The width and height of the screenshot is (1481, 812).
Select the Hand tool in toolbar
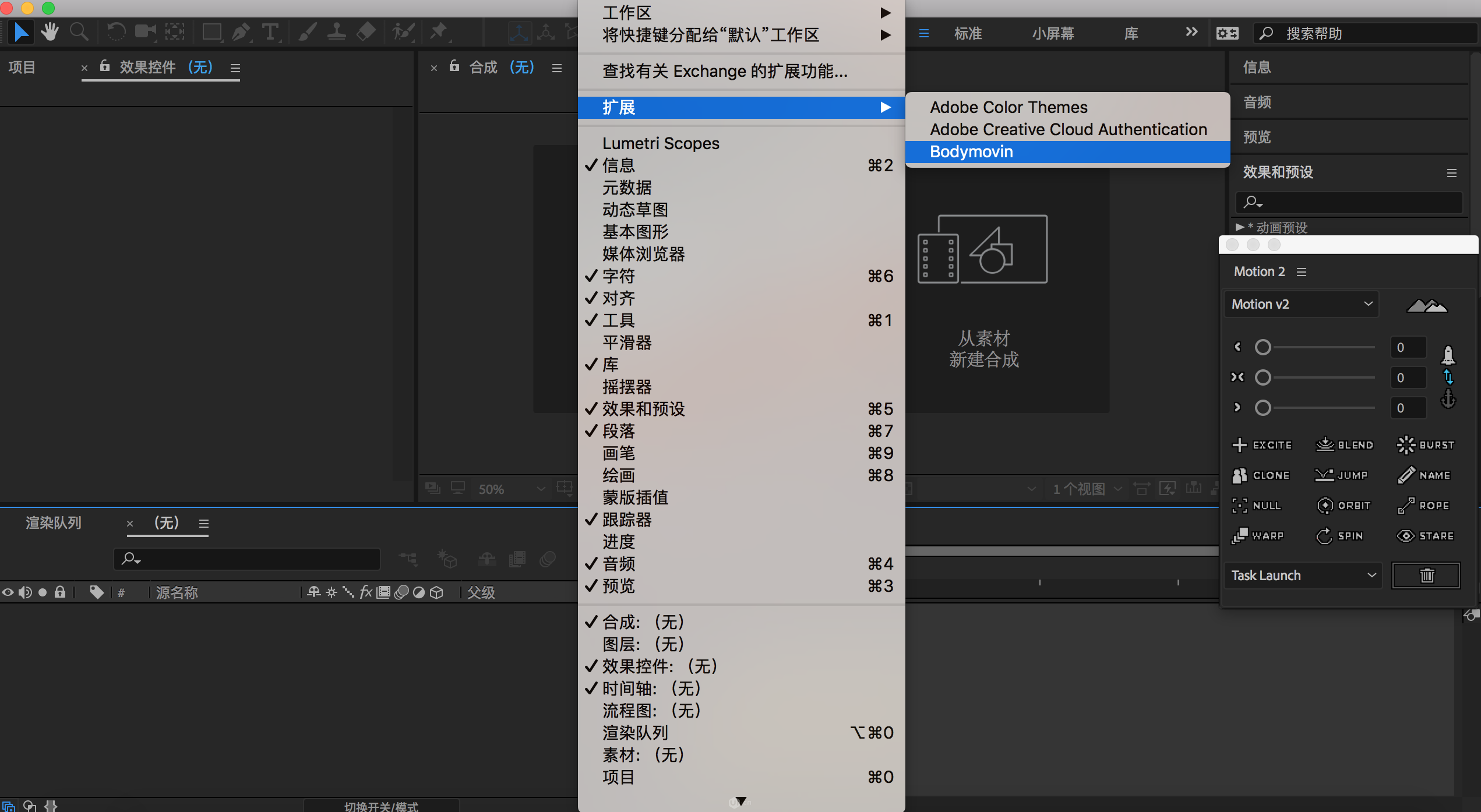[50, 31]
